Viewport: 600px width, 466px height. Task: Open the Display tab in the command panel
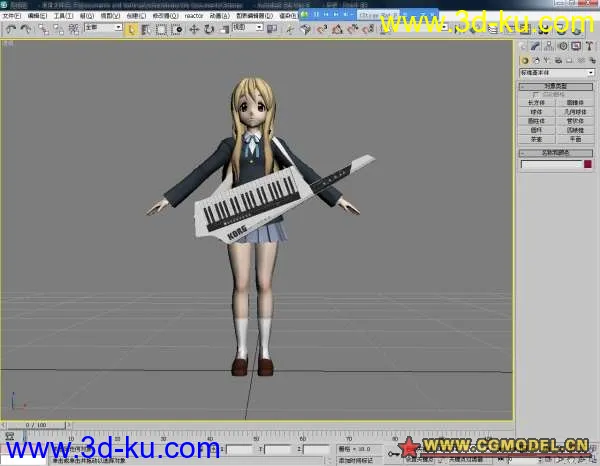point(576,46)
